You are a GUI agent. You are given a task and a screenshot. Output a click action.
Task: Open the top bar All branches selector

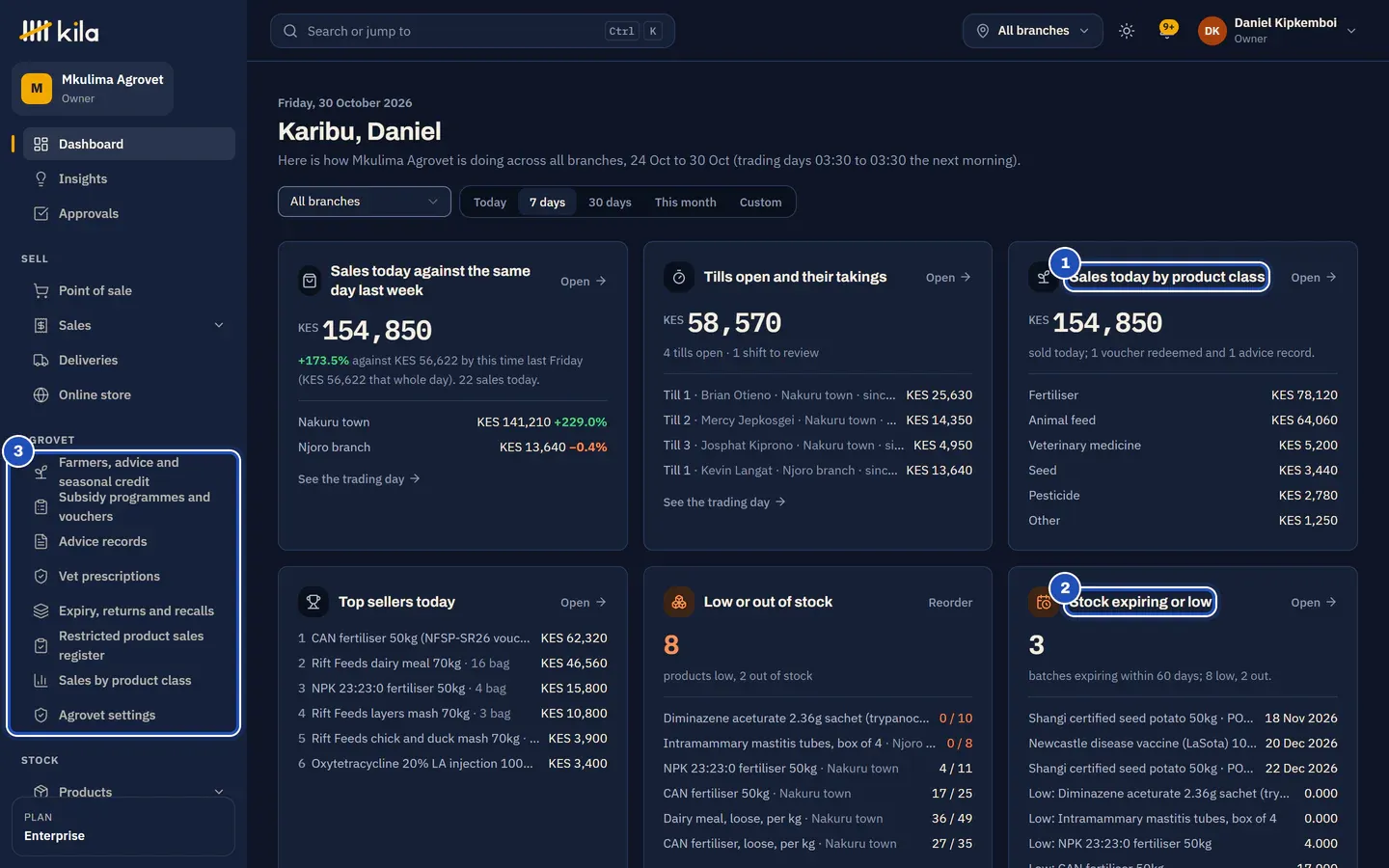coord(1032,31)
